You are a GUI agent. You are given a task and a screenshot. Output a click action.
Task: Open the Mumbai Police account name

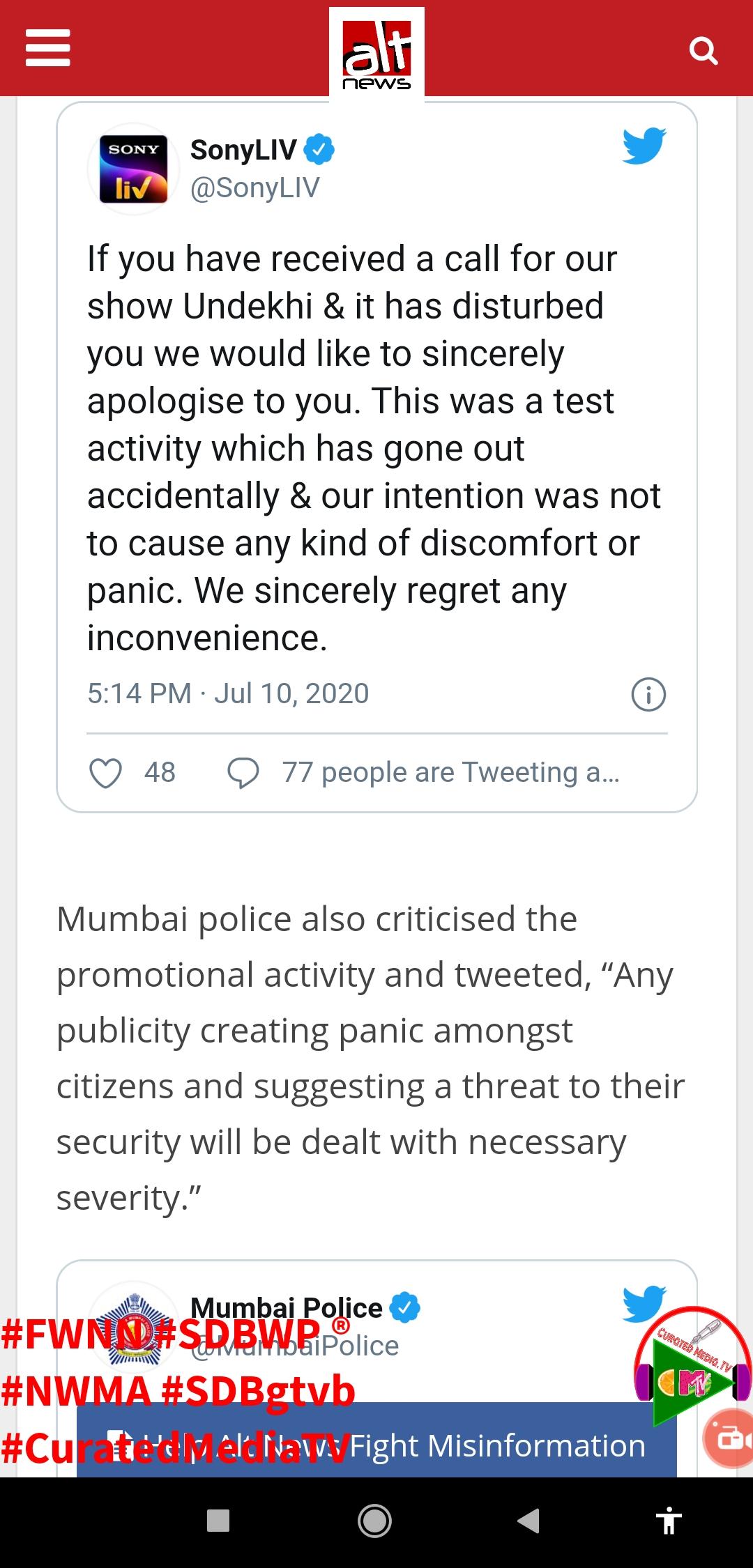[287, 1307]
